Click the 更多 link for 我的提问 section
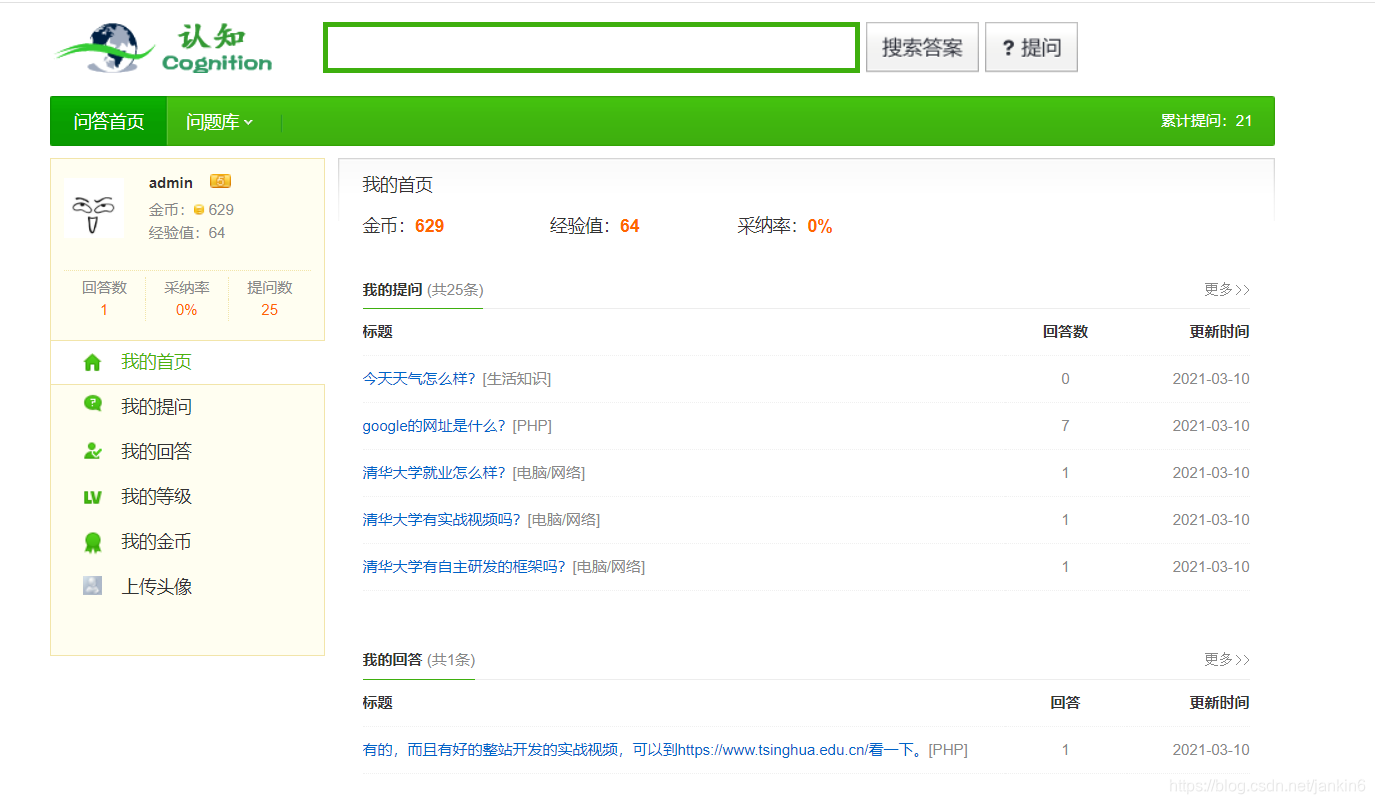 (x=1227, y=290)
